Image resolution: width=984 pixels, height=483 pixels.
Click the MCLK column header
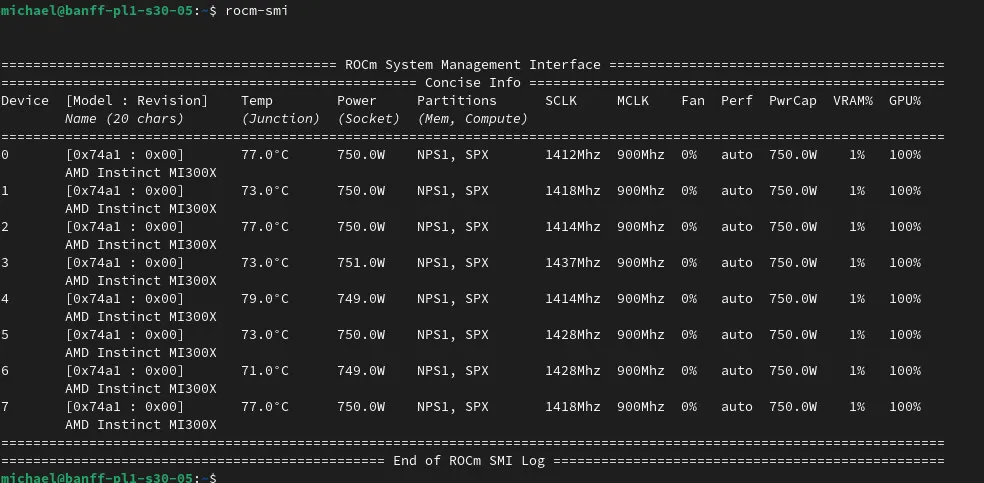pyautogui.click(x=636, y=100)
